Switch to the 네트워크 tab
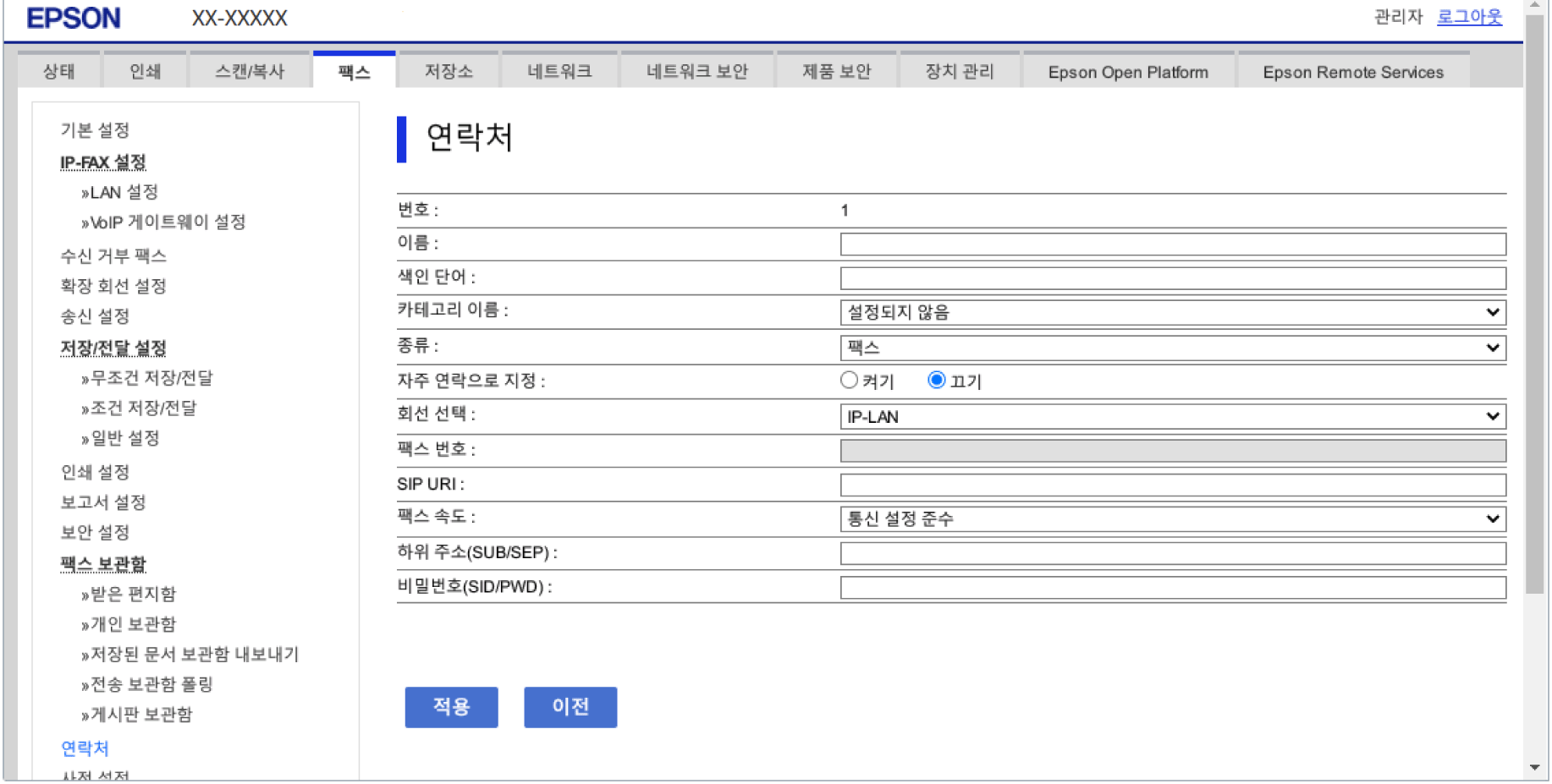 tap(559, 72)
